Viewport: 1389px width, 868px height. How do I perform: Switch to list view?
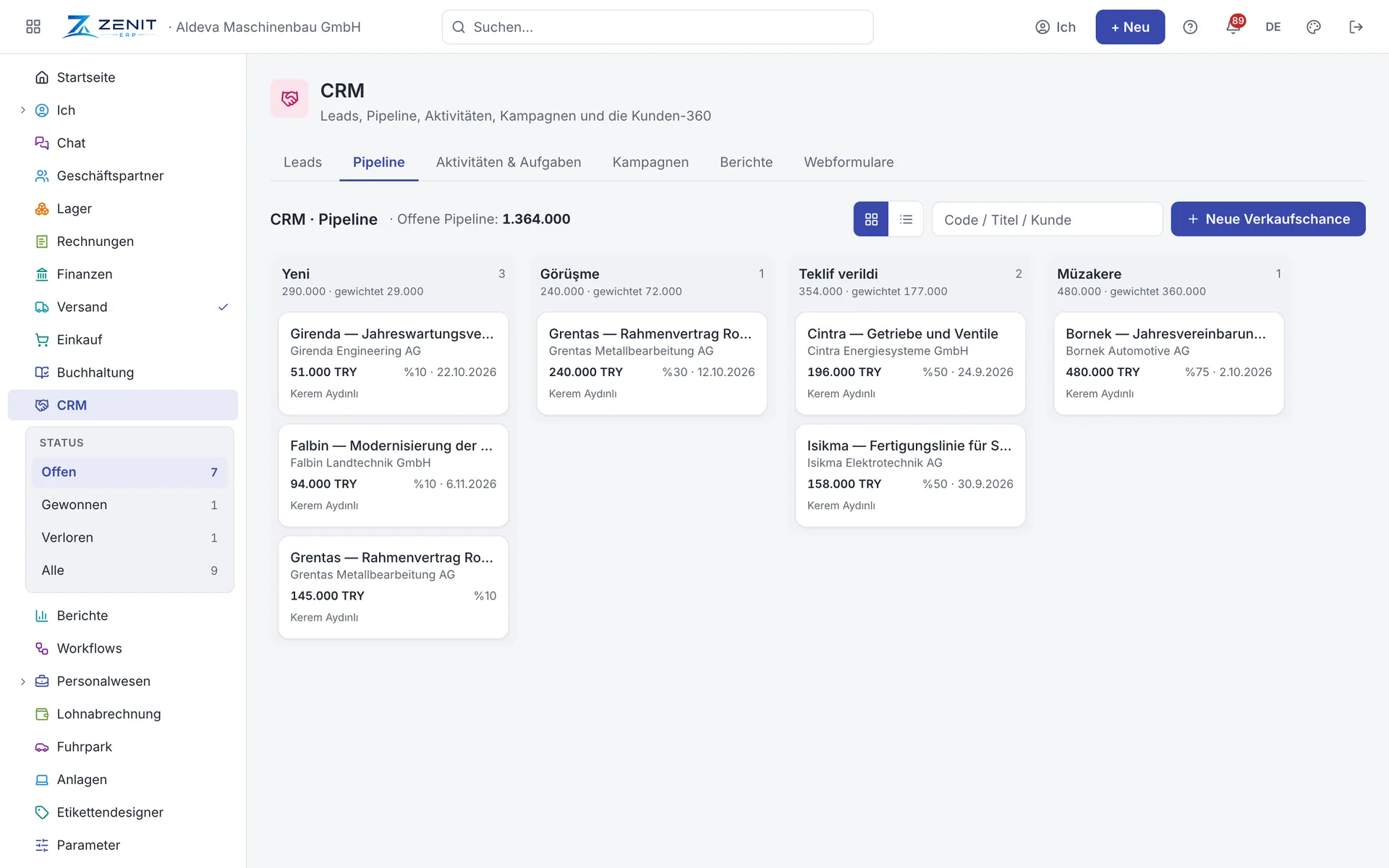click(906, 219)
